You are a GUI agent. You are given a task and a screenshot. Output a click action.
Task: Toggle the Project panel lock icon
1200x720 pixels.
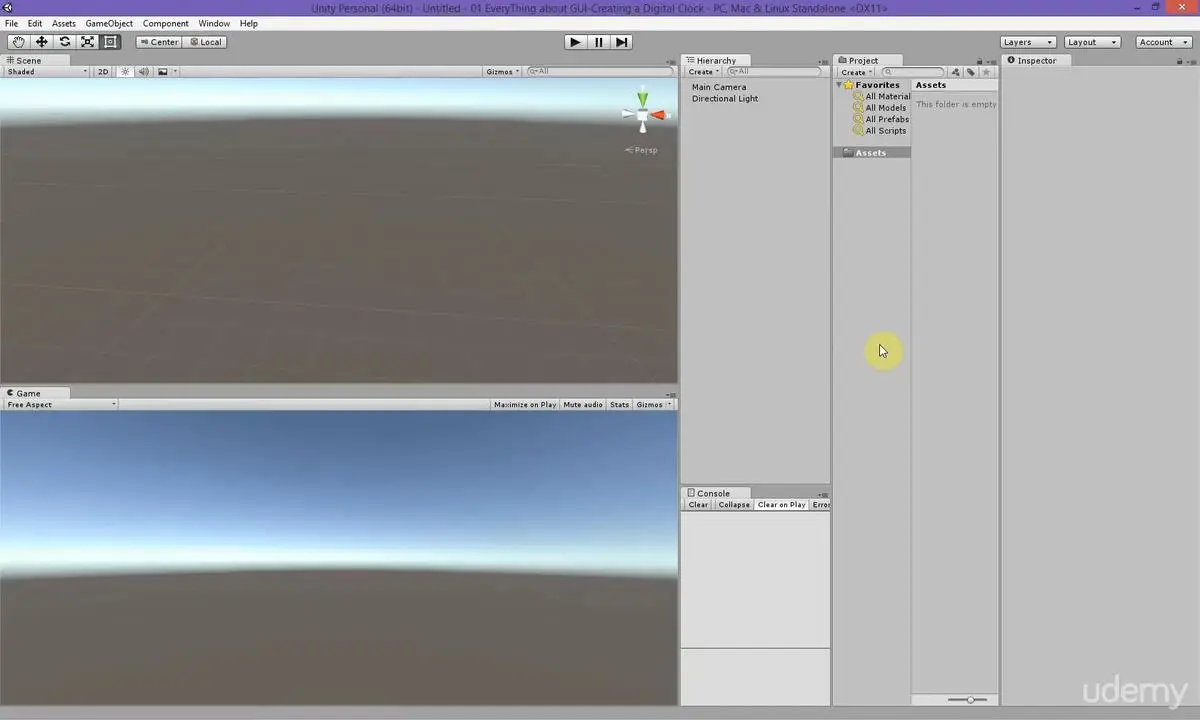tap(980, 61)
